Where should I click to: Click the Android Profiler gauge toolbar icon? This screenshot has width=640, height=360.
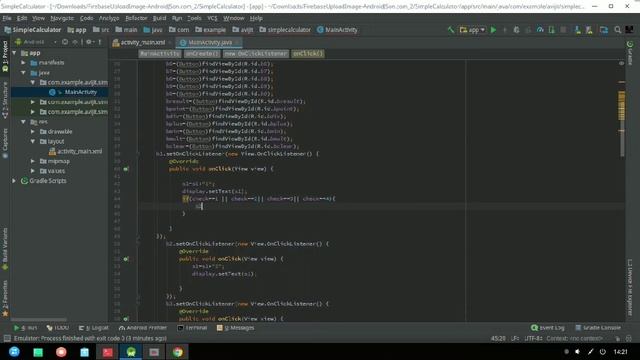pos(540,30)
